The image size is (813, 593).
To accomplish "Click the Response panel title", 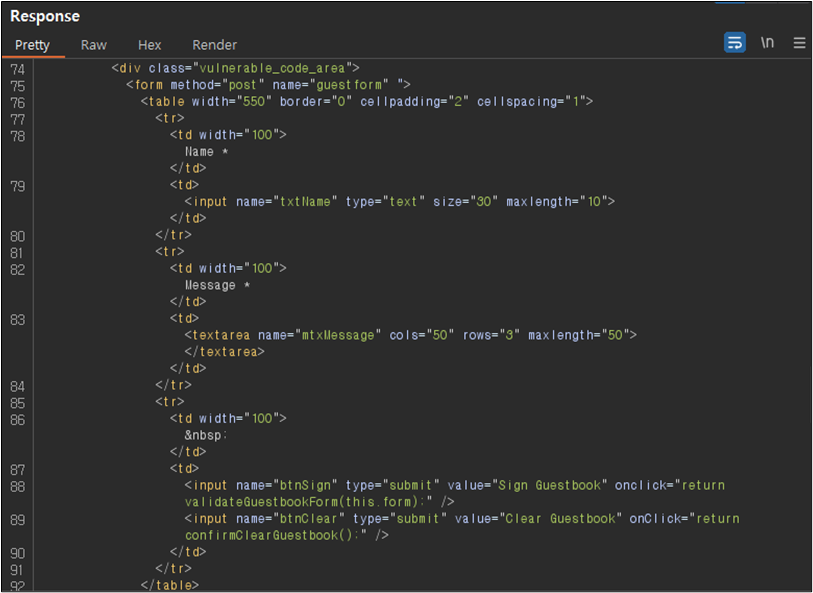I will coord(45,16).
